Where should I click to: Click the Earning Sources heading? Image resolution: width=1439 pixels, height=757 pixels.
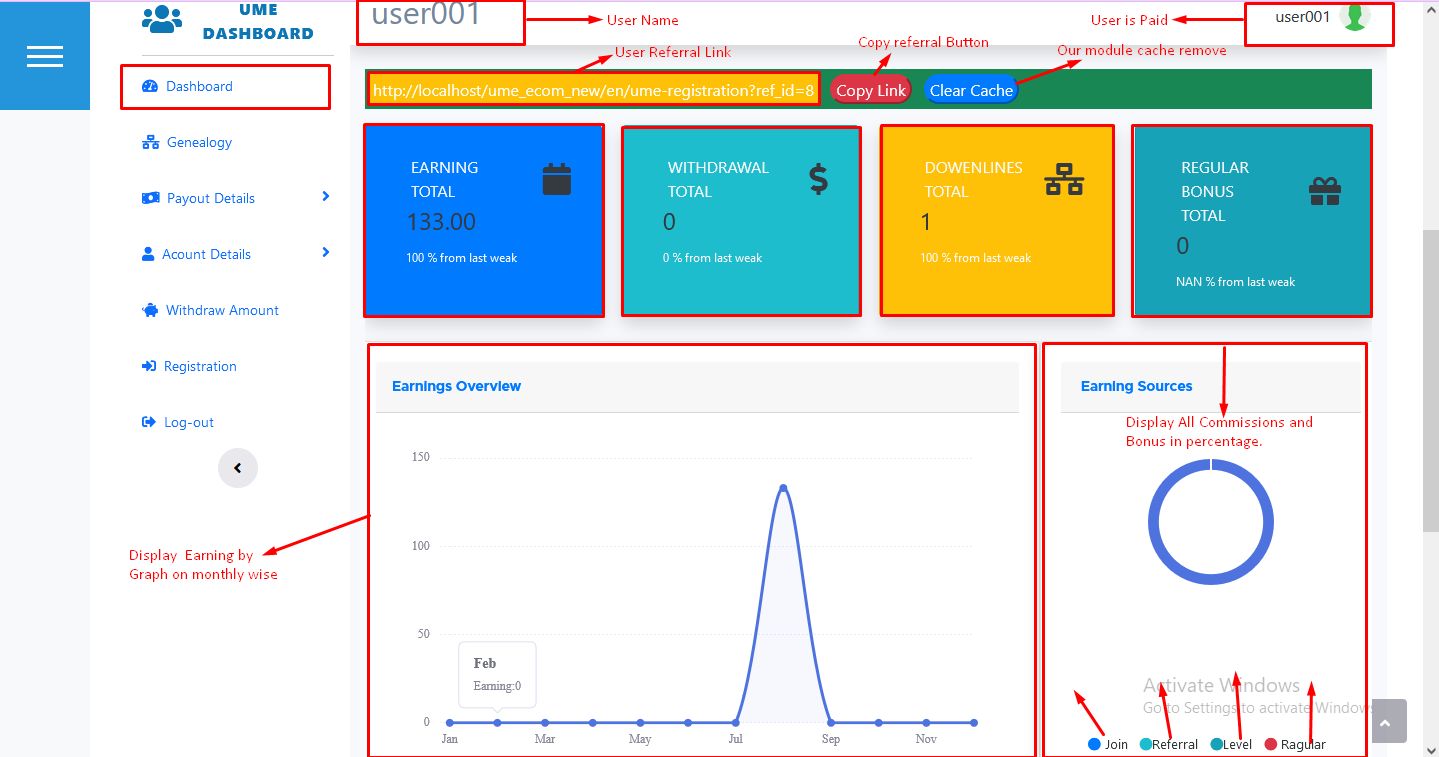(1136, 386)
